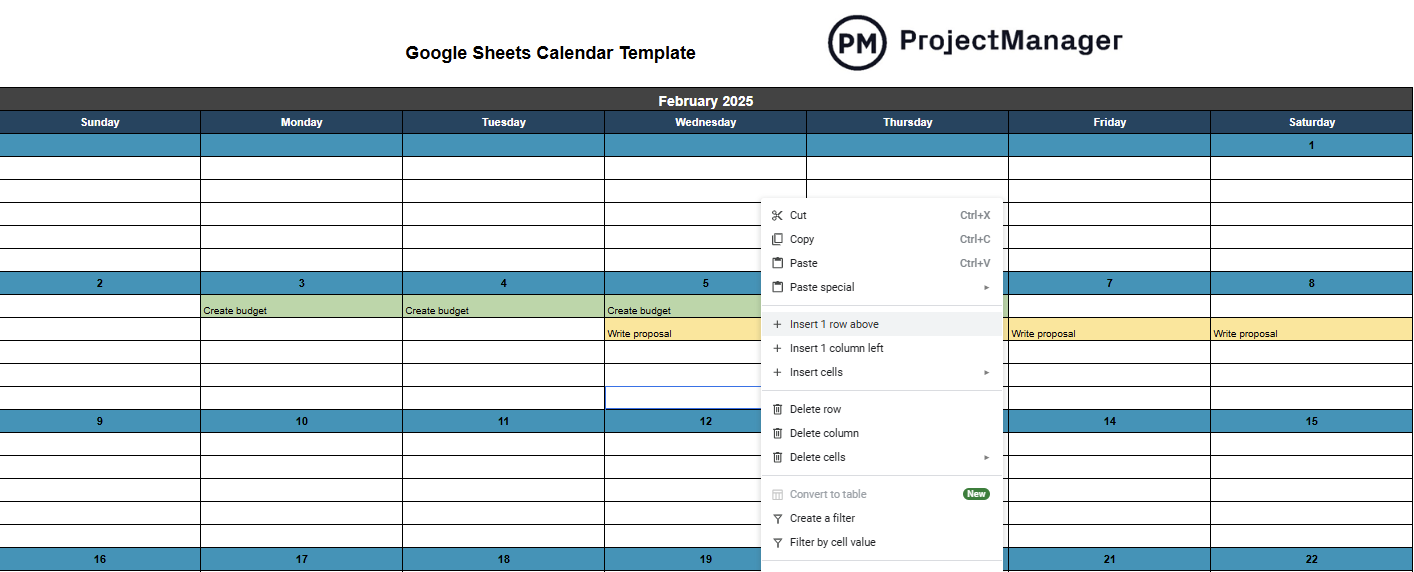Click the Paste clipboard icon

coord(777,263)
